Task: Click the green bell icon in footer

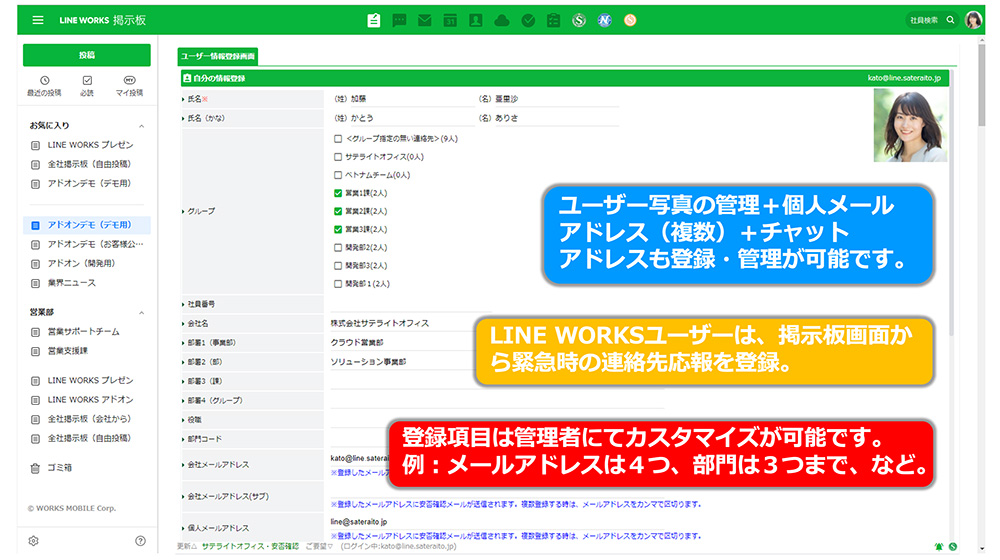Action: tap(939, 547)
